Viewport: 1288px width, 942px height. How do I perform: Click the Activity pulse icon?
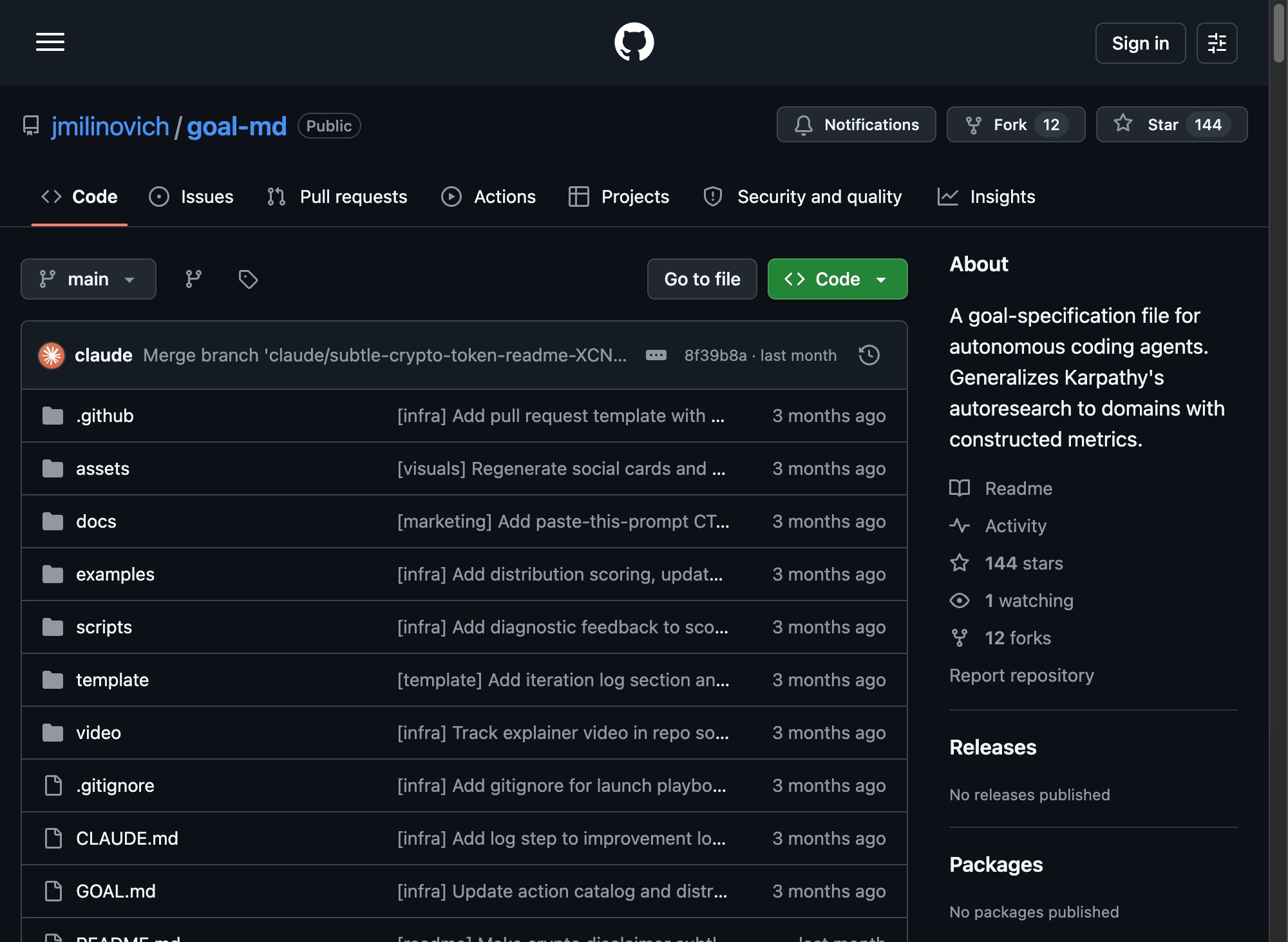coord(960,526)
